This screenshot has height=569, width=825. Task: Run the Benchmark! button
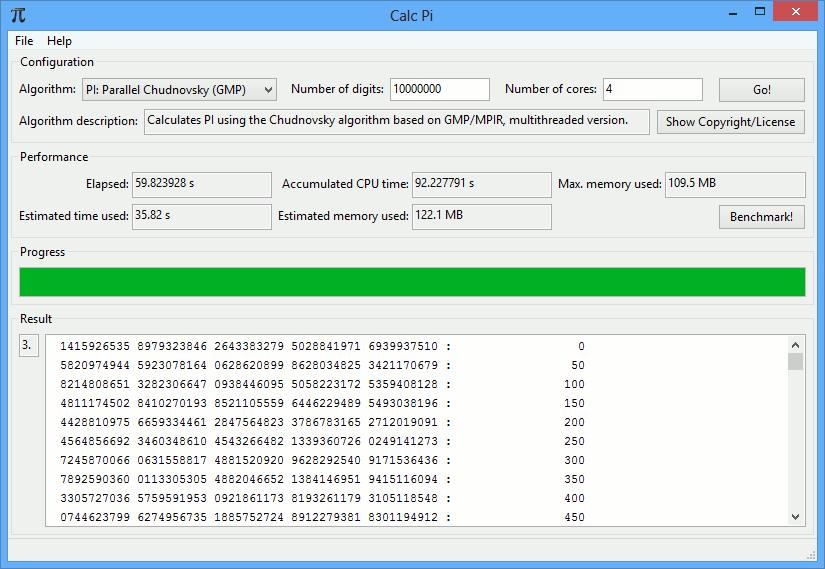pos(762,217)
